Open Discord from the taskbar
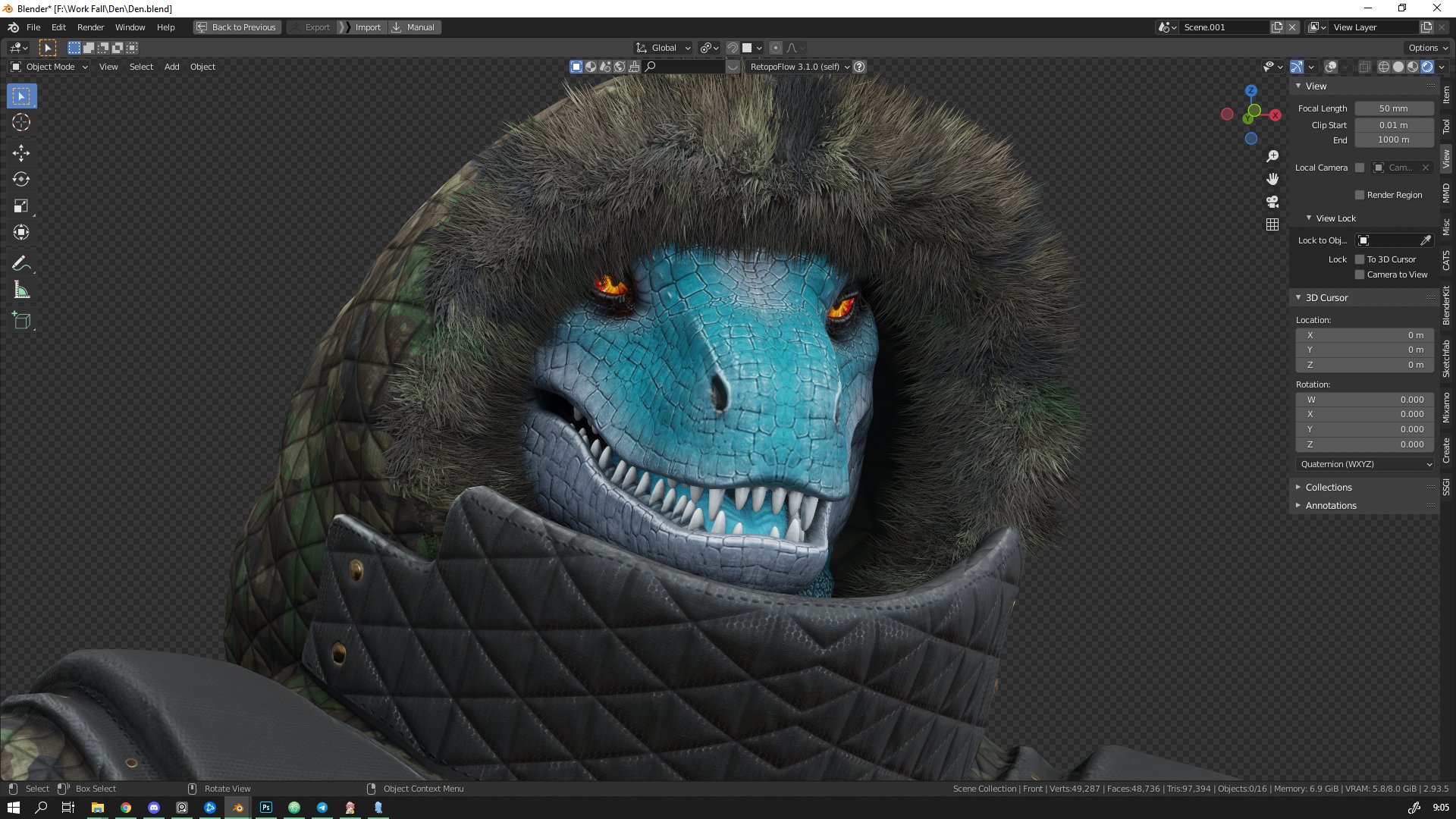This screenshot has height=819, width=1456. 154,808
